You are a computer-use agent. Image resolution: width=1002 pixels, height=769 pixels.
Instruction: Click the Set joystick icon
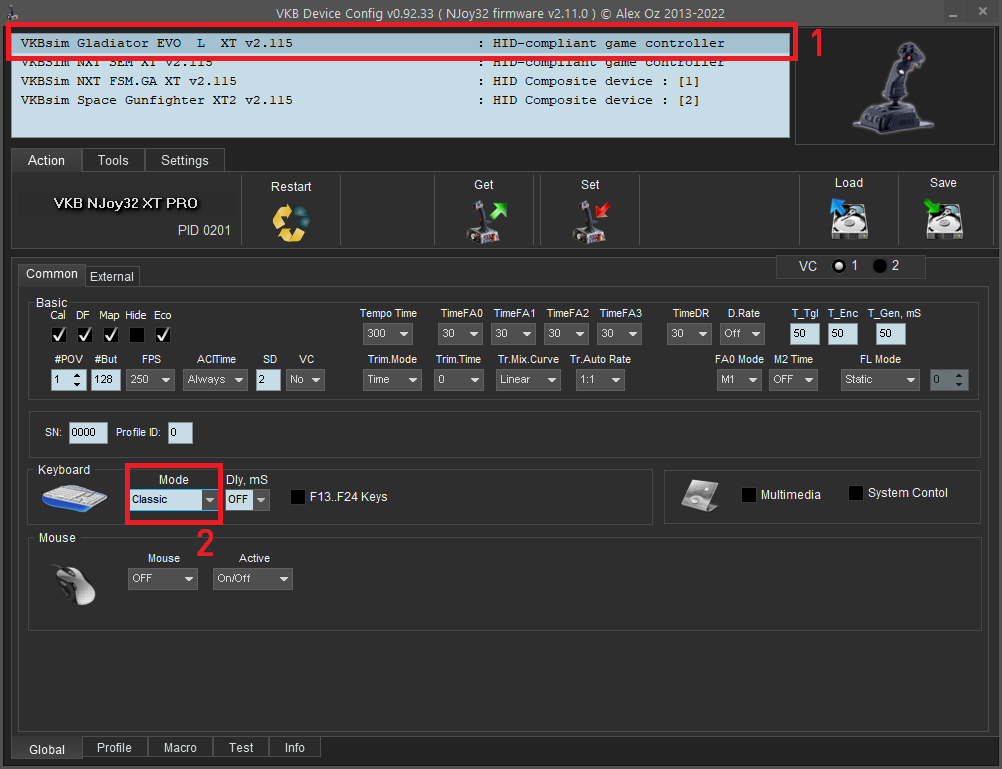(590, 221)
